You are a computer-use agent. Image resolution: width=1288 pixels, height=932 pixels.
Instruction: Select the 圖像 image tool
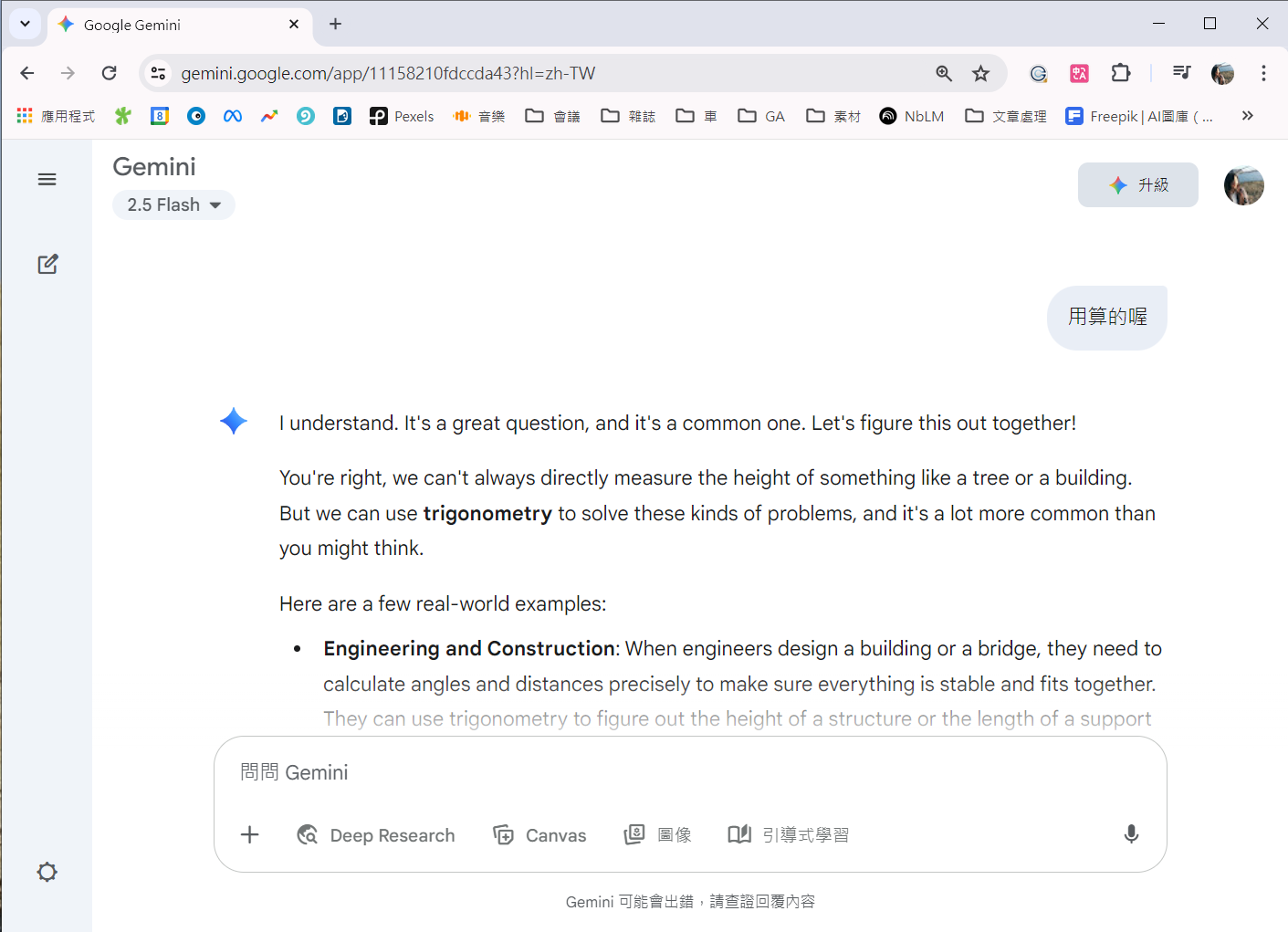[657, 835]
